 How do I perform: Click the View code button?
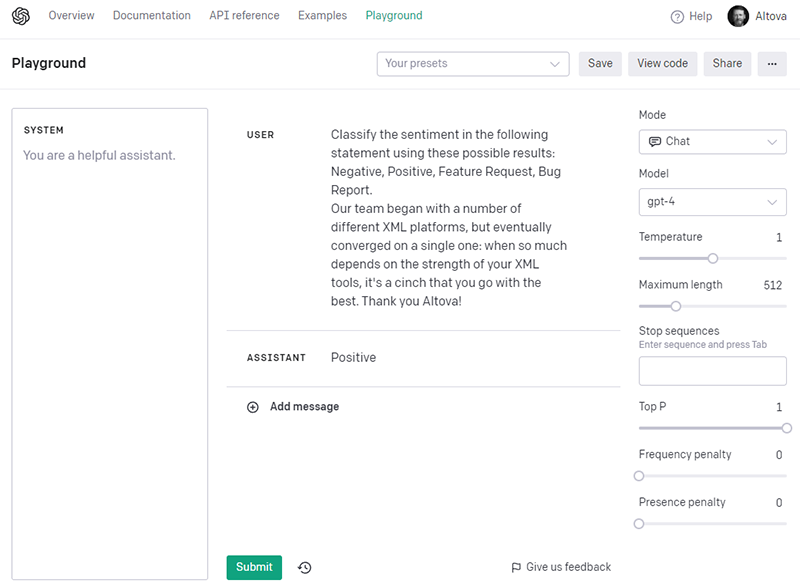coord(662,63)
